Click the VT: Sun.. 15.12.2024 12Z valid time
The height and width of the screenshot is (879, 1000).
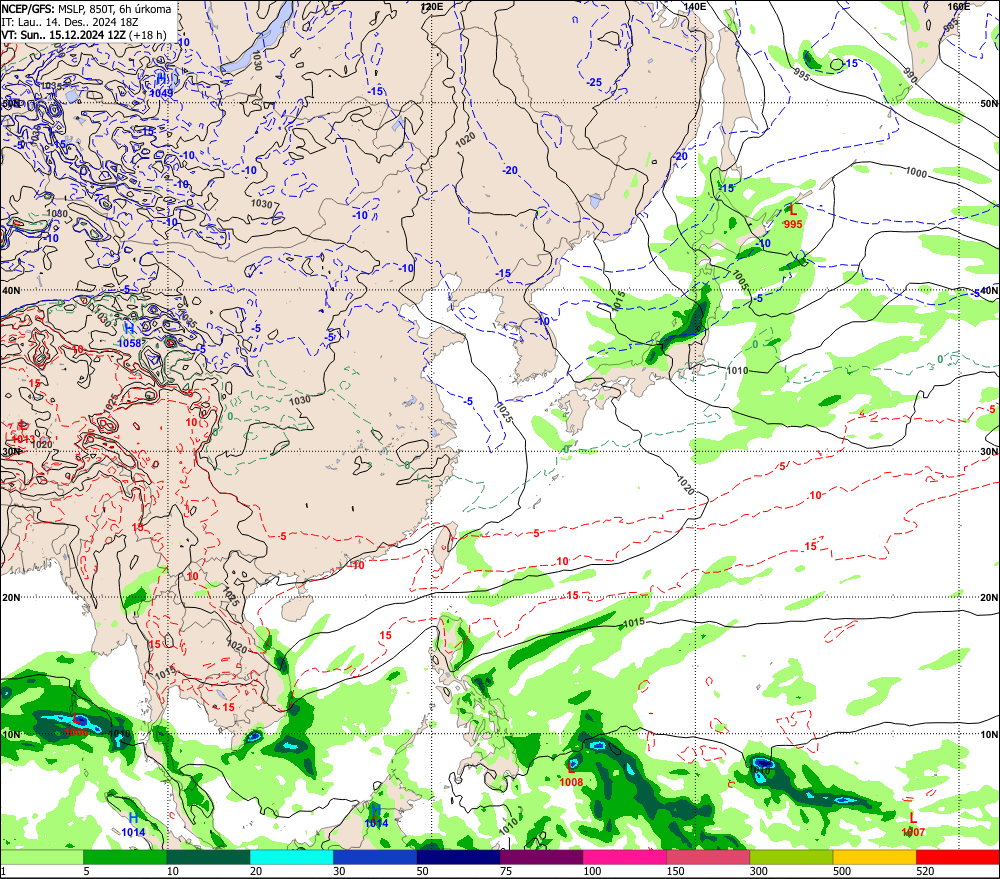coord(84,35)
